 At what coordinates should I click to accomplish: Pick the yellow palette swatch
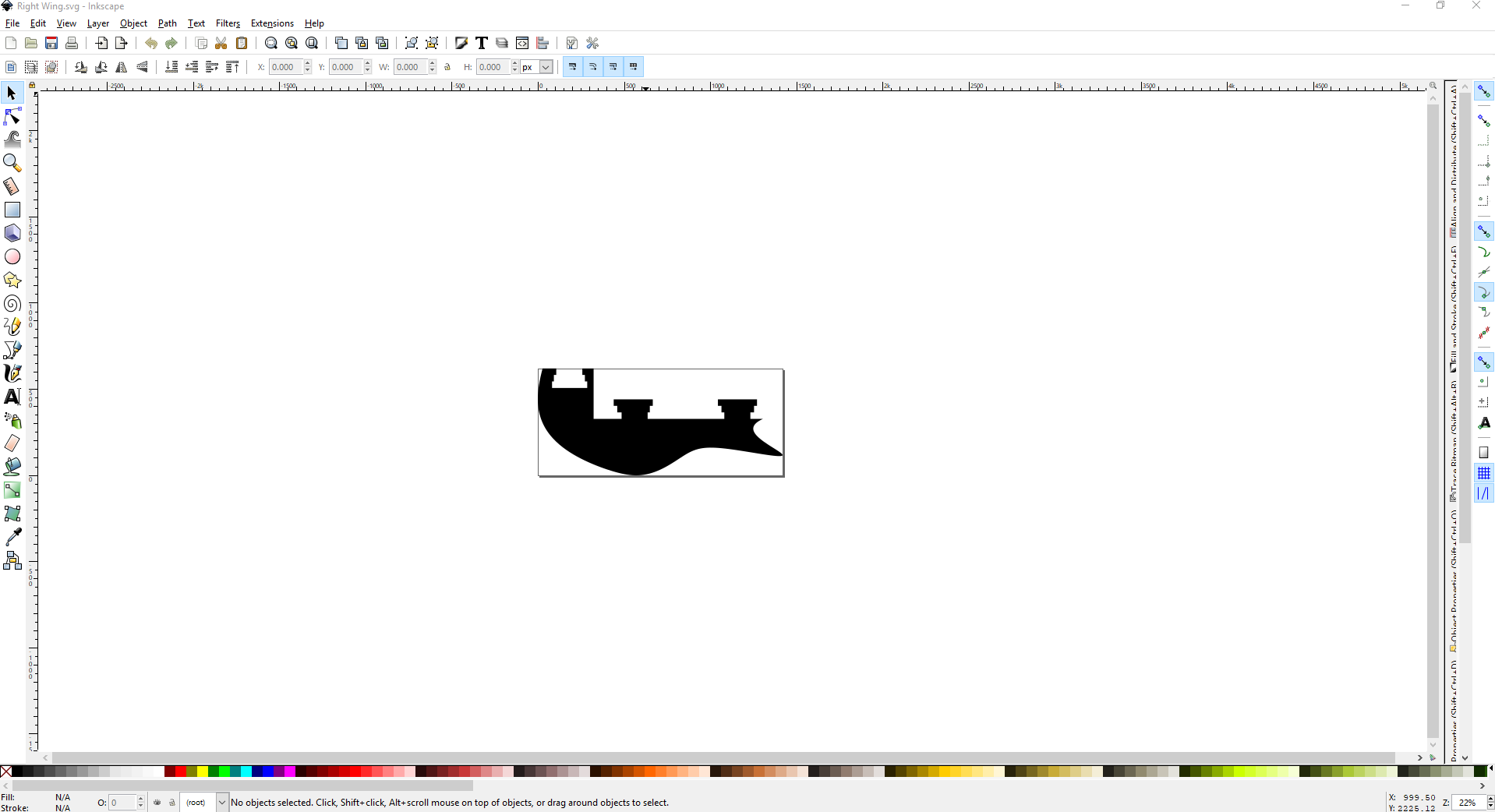tap(203, 771)
